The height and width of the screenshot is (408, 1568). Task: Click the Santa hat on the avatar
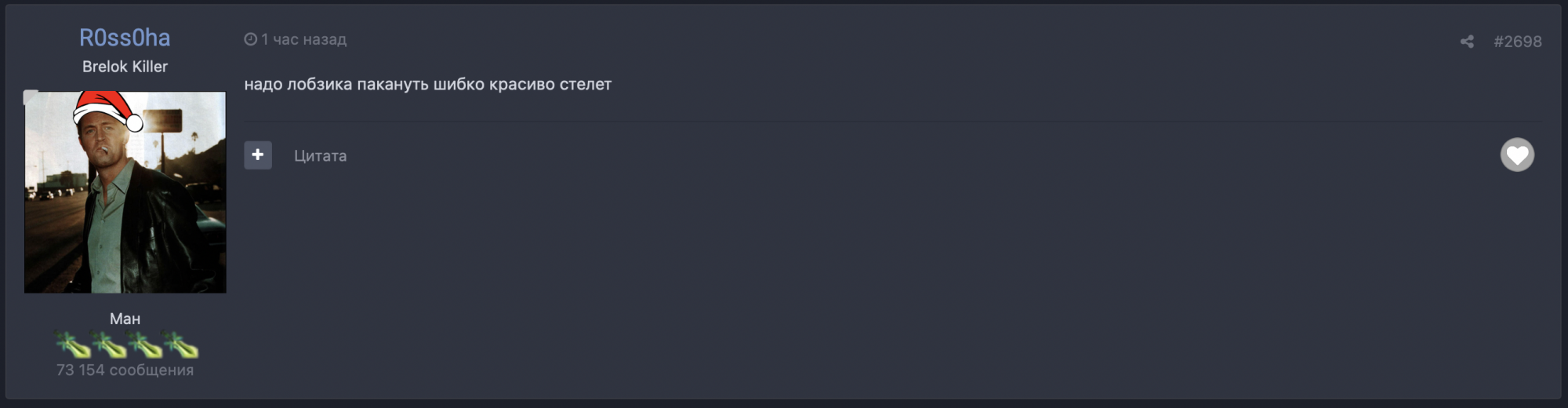pyautogui.click(x=106, y=108)
